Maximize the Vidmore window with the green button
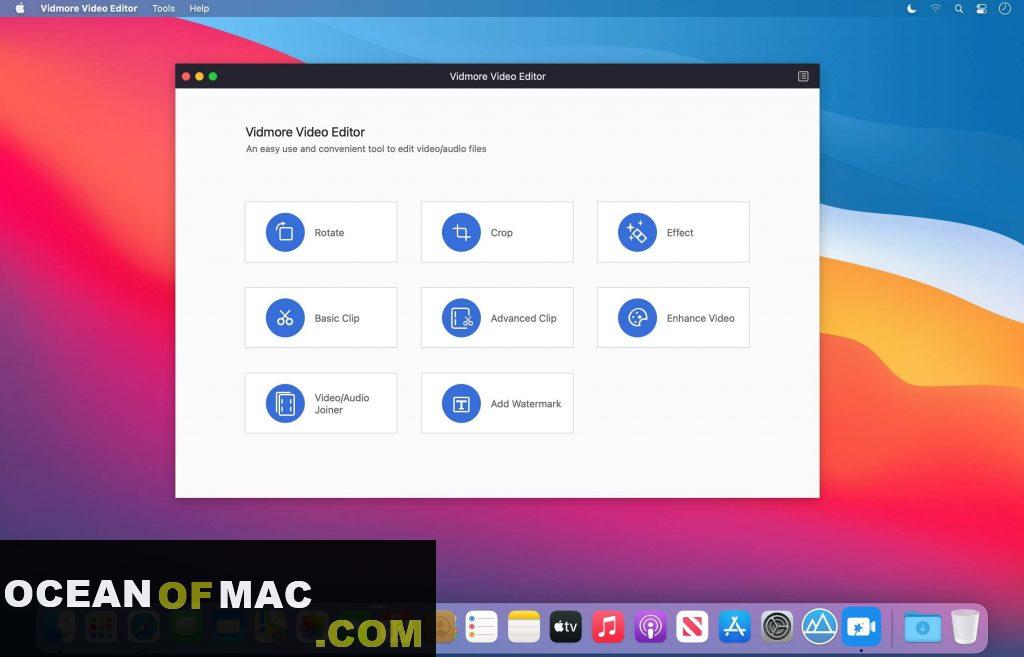This screenshot has height=657, width=1024. pyautogui.click(x=213, y=76)
